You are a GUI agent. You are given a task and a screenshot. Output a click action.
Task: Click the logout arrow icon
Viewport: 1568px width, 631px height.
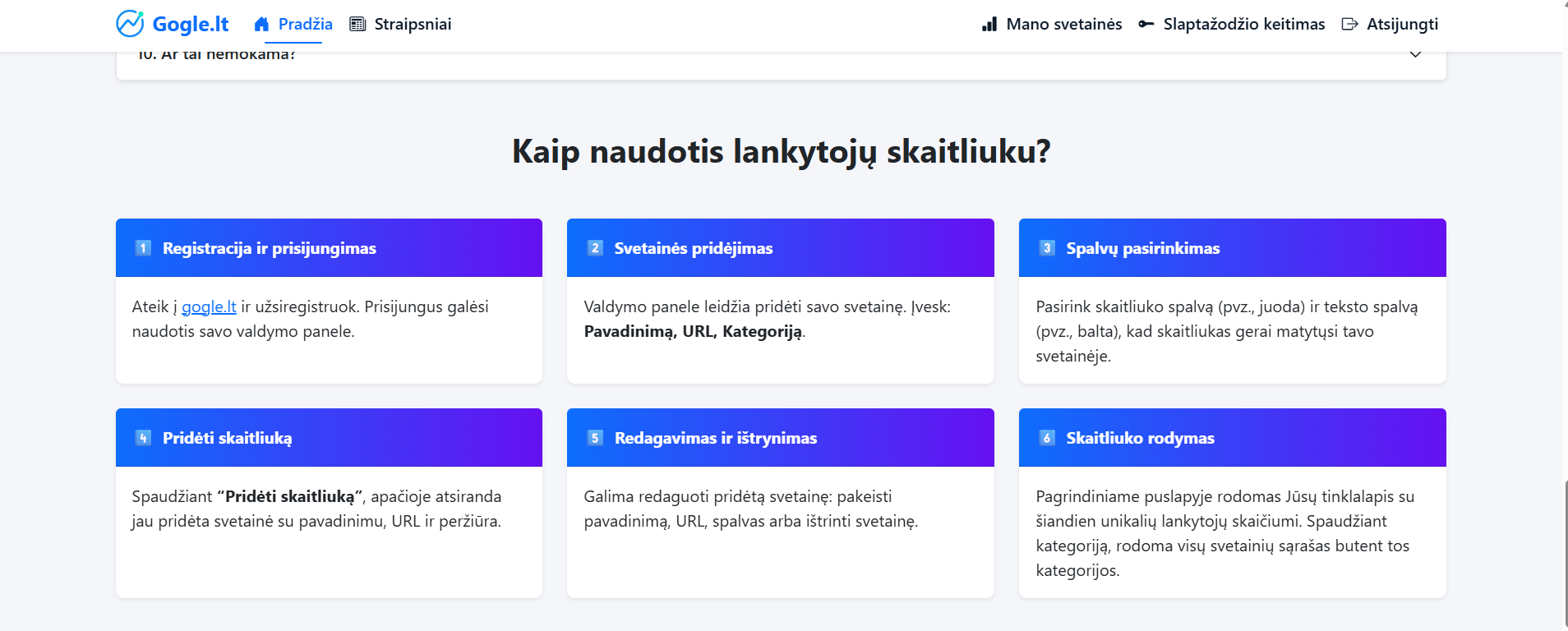point(1349,24)
